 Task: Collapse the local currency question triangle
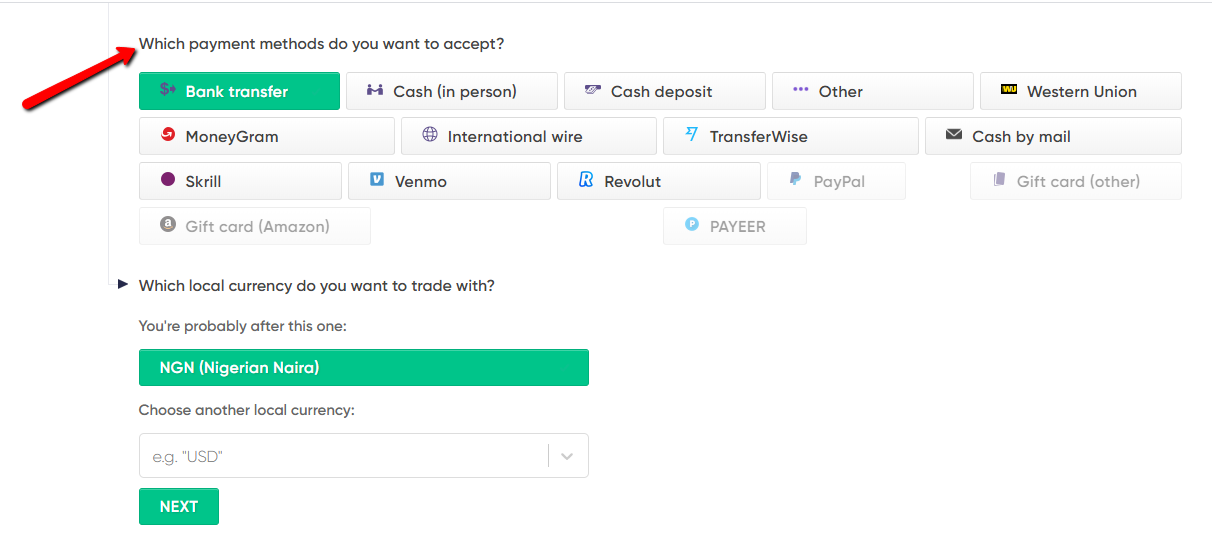pos(123,284)
